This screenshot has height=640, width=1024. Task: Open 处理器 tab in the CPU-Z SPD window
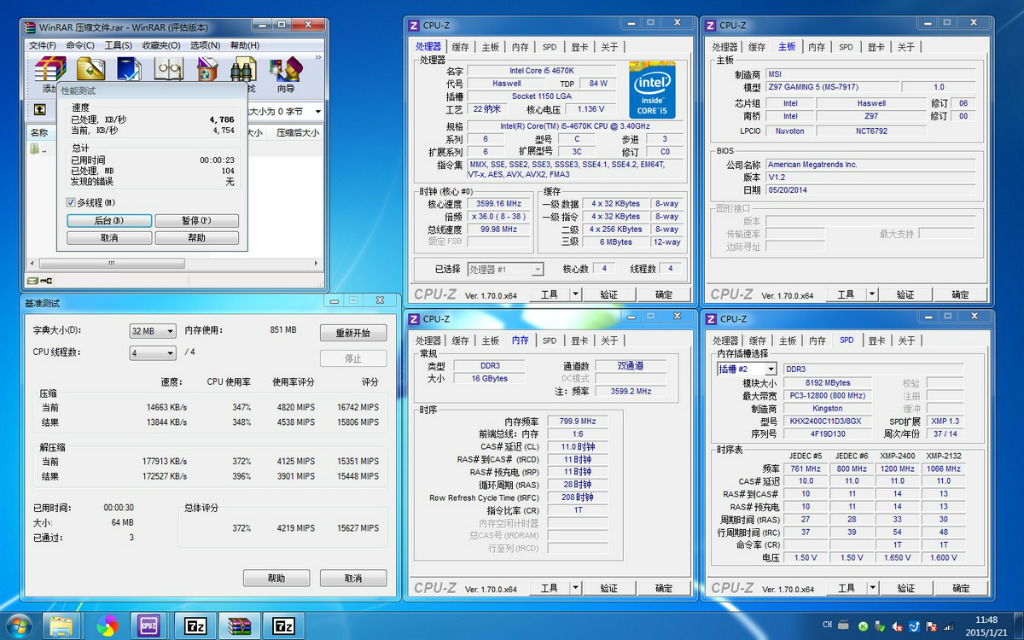725,341
